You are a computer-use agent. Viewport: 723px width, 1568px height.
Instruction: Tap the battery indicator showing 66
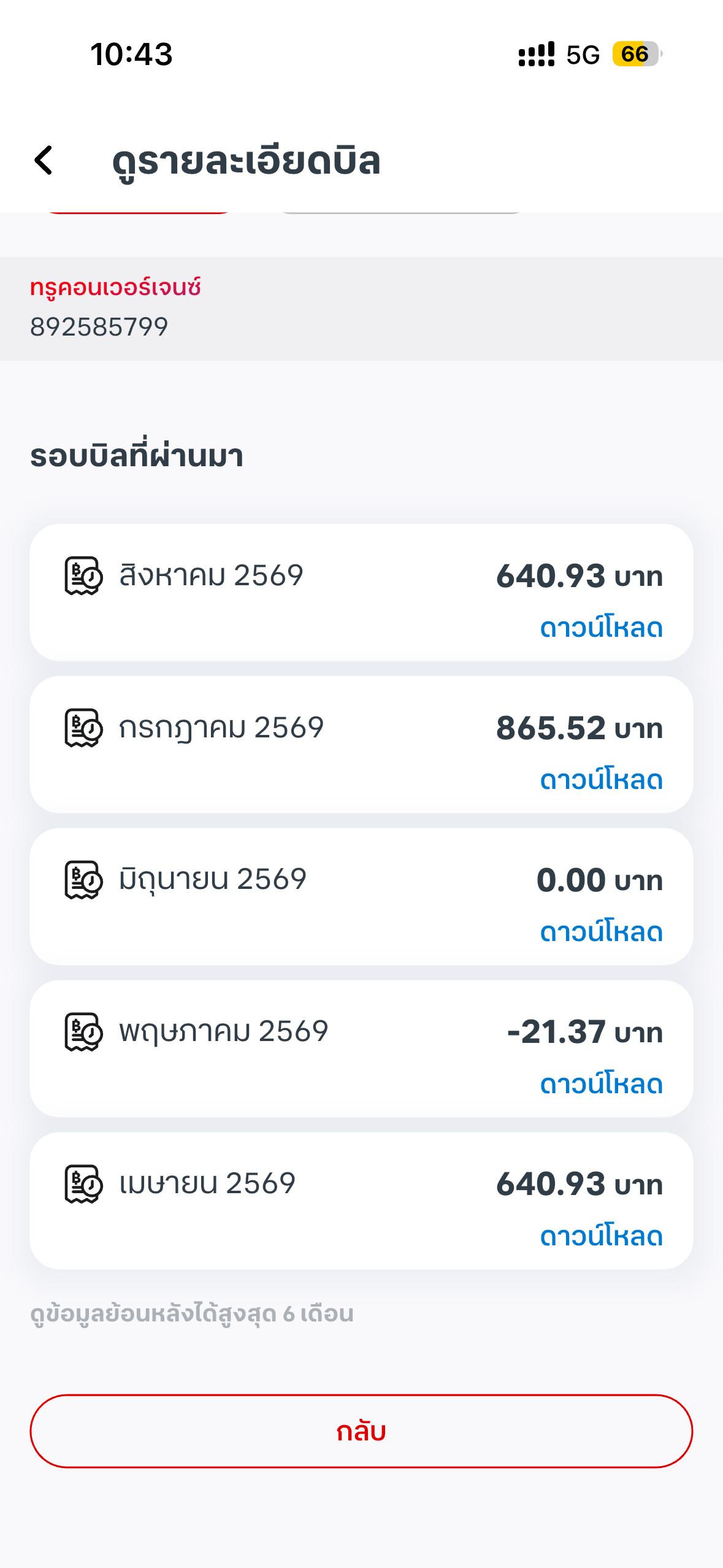(637, 54)
